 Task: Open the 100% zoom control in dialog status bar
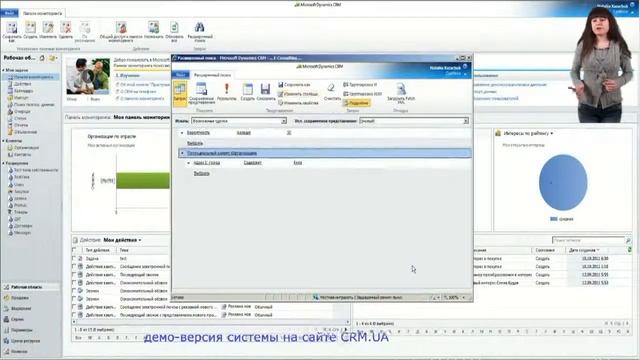tap(455, 298)
